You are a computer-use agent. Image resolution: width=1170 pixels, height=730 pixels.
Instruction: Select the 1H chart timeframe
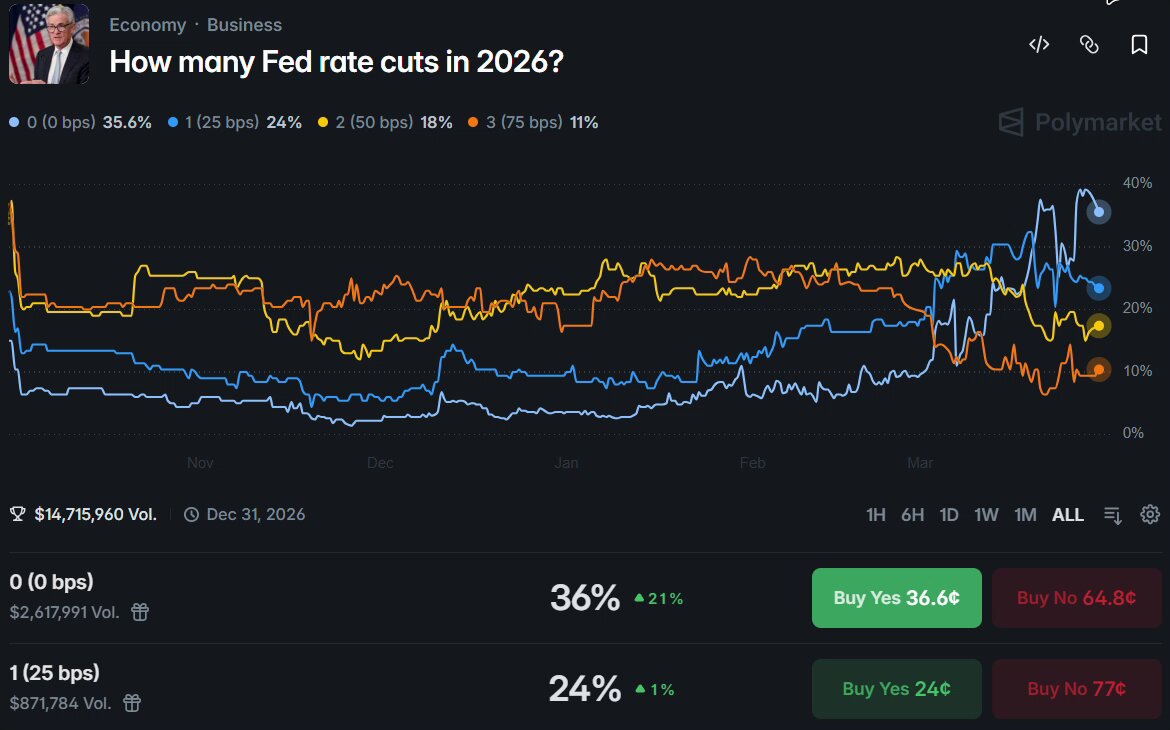(875, 515)
